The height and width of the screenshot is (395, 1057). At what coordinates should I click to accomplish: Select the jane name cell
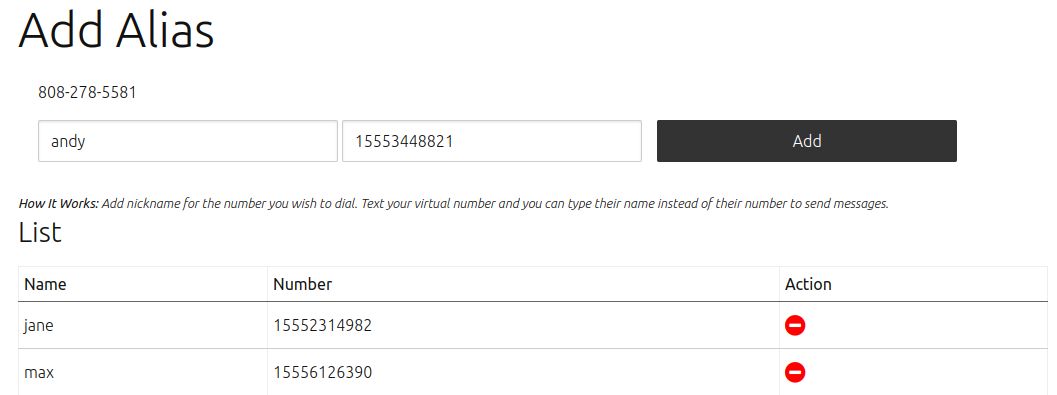(143, 326)
